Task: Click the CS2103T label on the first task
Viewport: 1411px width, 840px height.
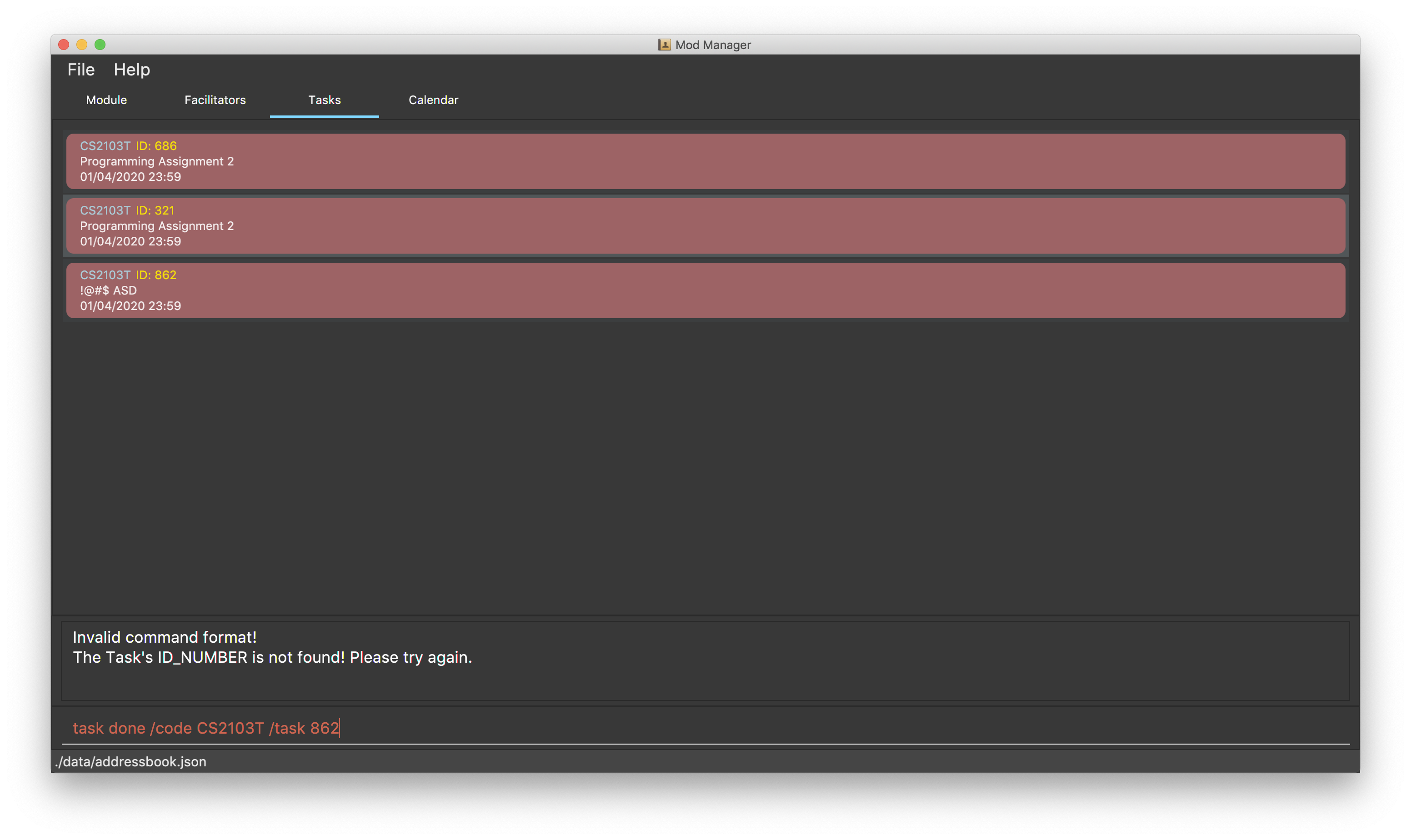Action: 105,146
